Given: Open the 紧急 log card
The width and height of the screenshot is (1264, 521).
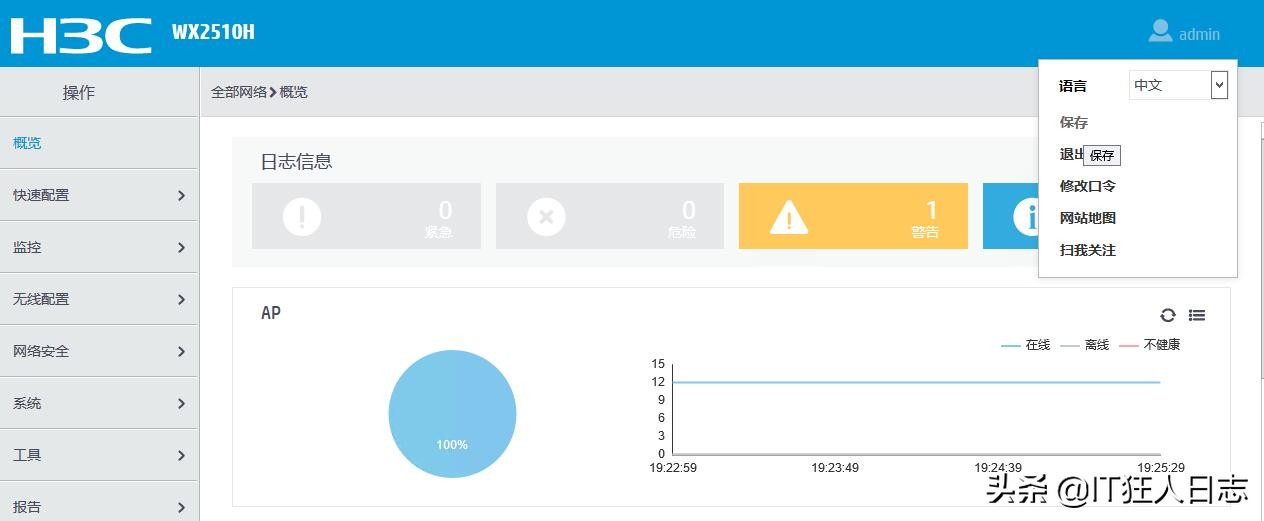Looking at the screenshot, I should click(366, 216).
